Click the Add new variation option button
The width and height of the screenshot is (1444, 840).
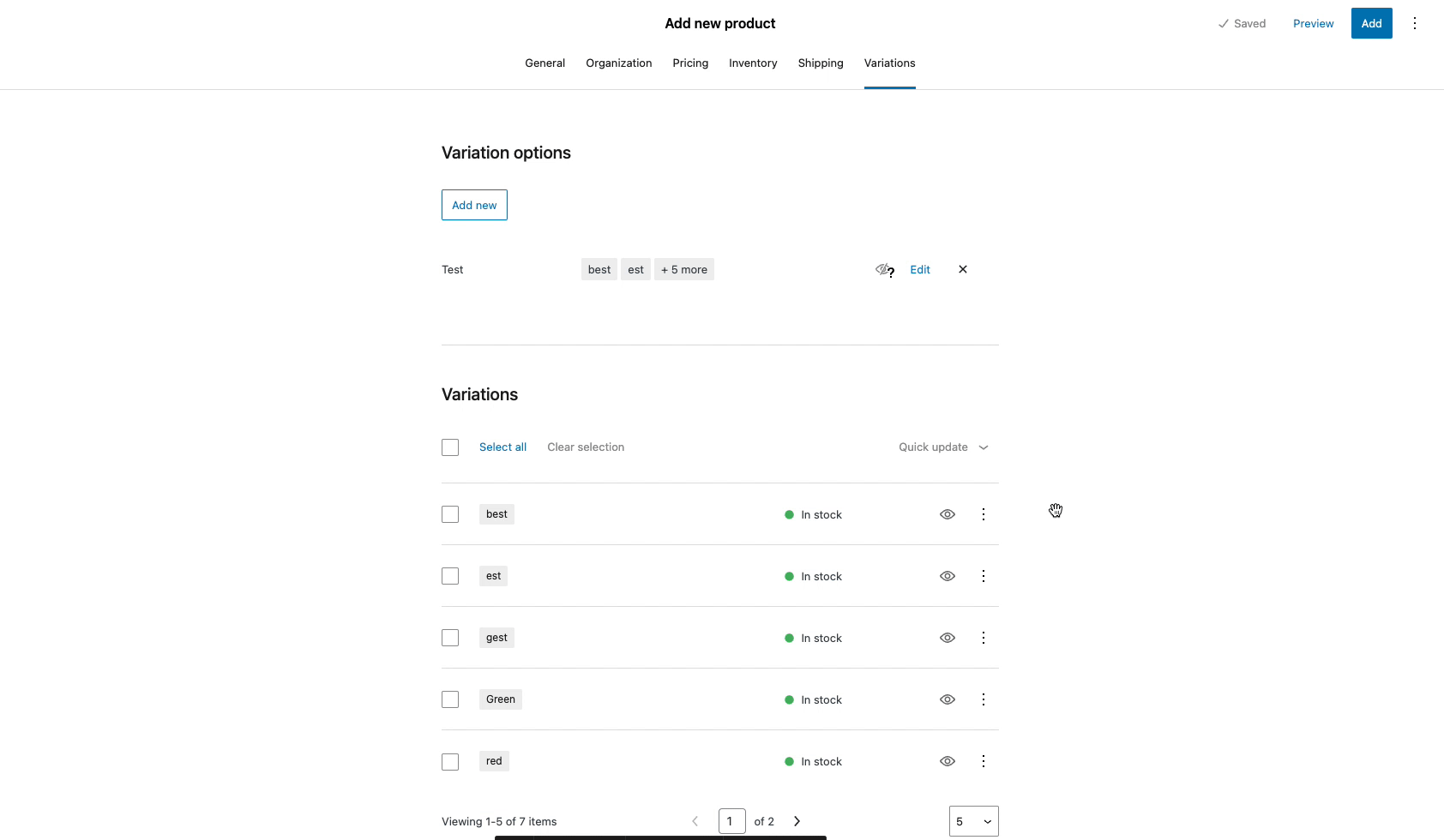474,205
